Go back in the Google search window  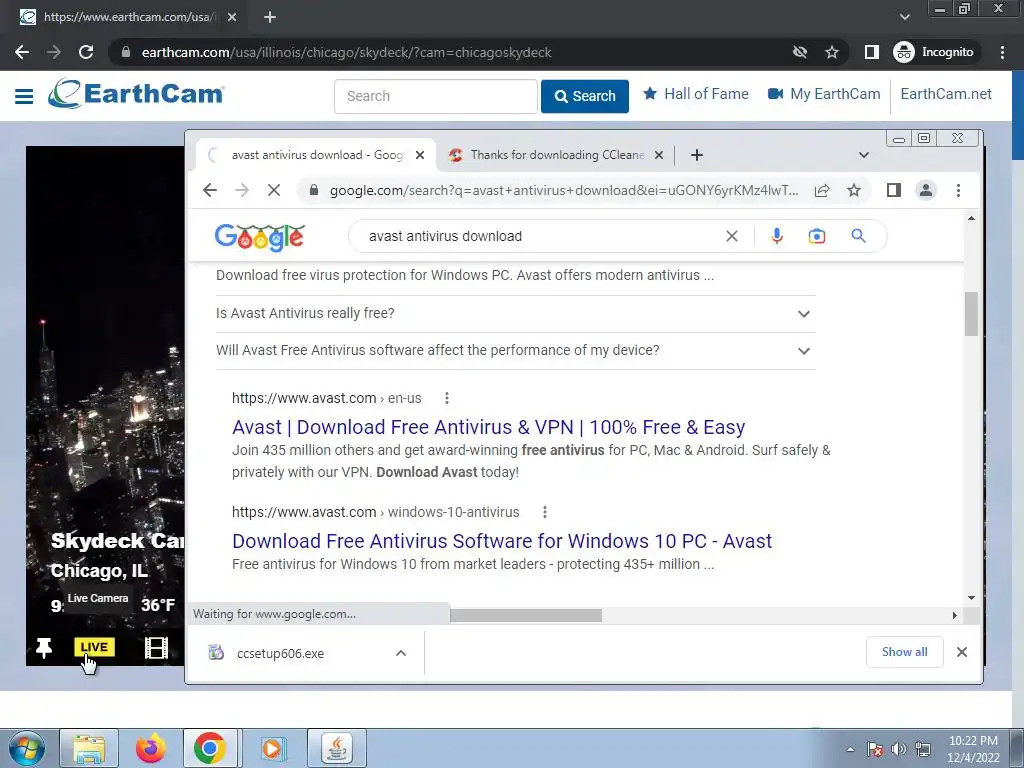click(210, 190)
